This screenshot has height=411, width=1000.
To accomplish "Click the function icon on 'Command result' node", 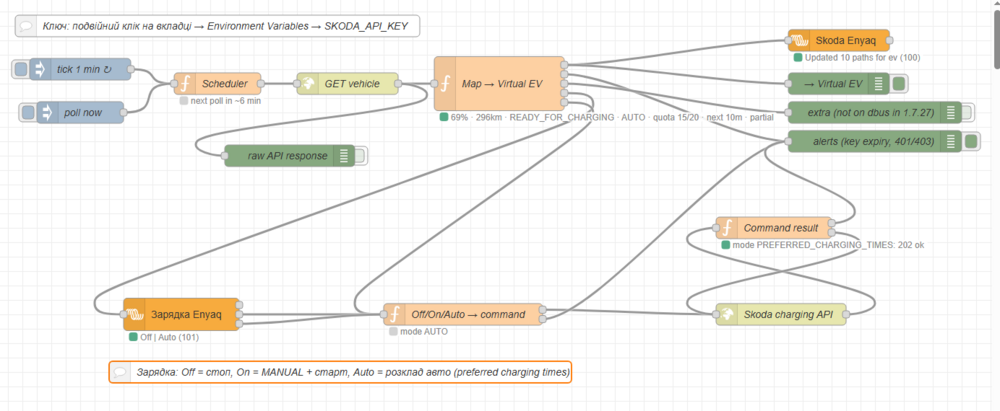I will [726, 227].
